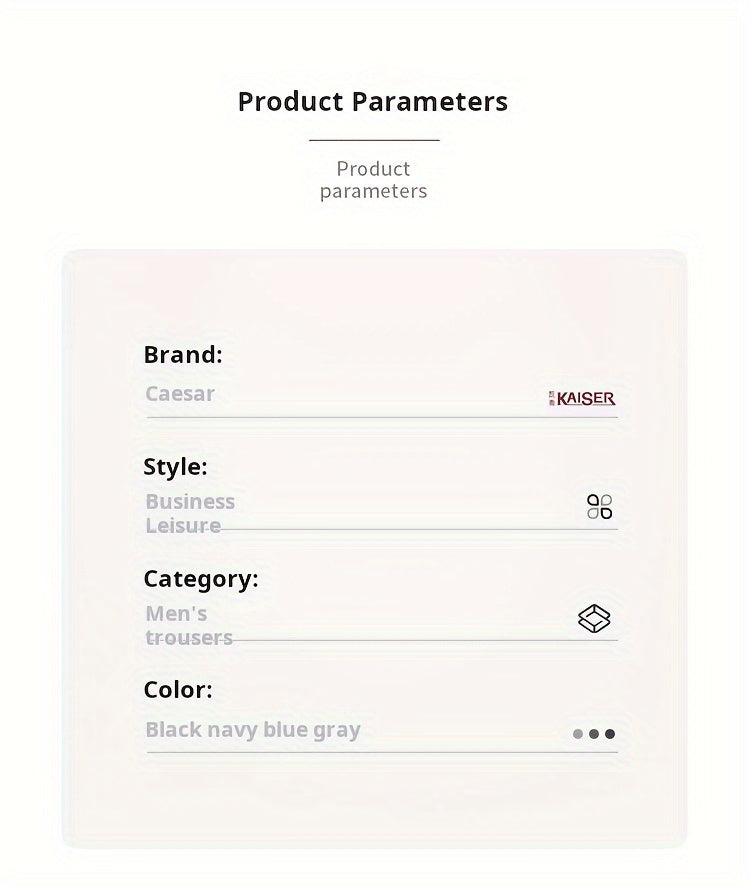Screen dimensions: 750x889
Task: Click the "Style:" label
Action: click(175, 467)
